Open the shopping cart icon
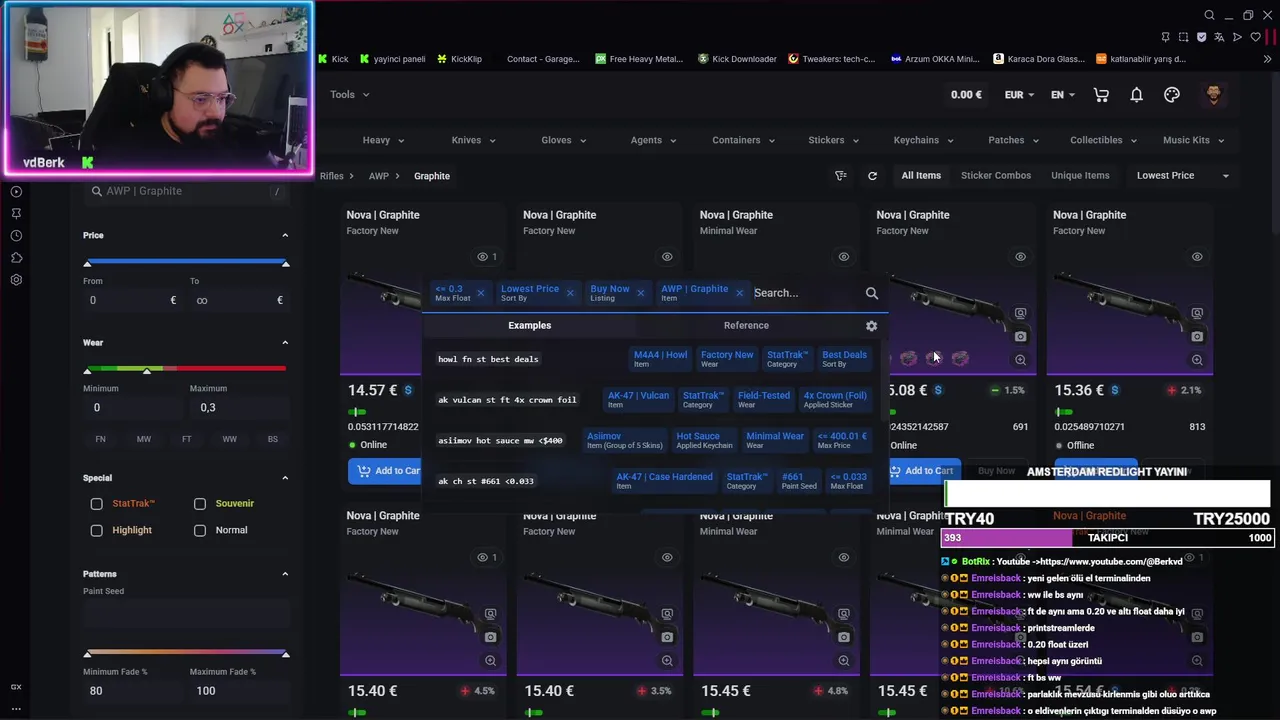1280x720 pixels. pyautogui.click(x=1101, y=95)
